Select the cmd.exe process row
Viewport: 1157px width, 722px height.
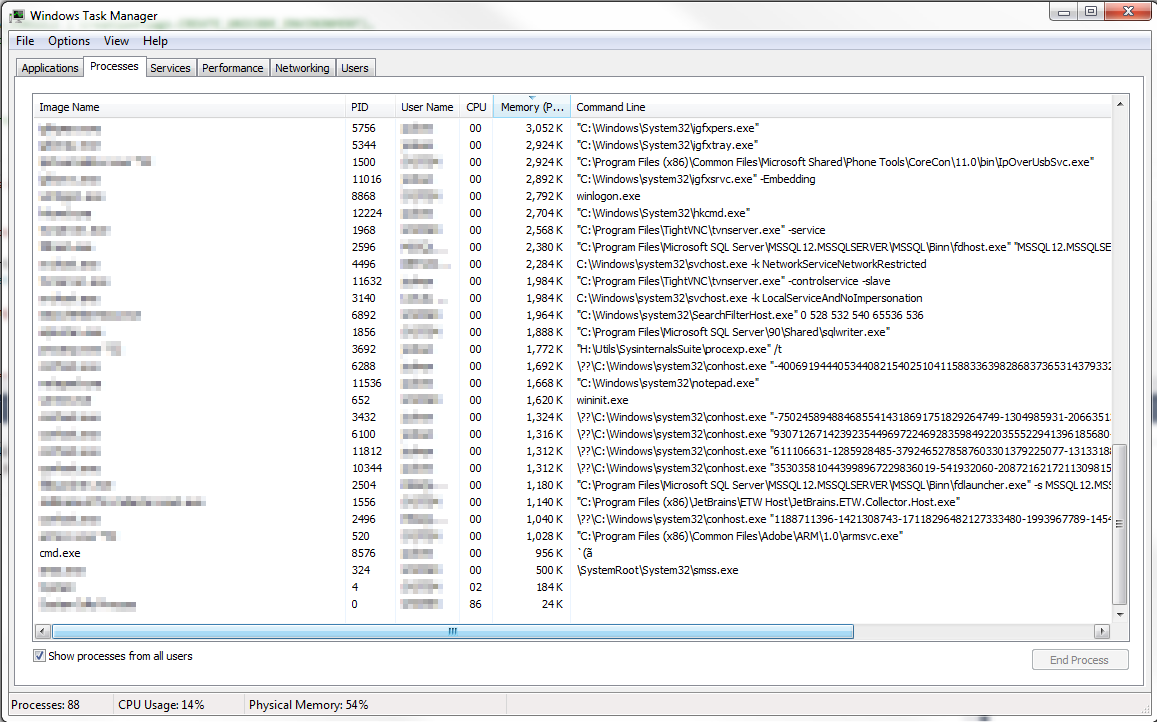[573, 553]
